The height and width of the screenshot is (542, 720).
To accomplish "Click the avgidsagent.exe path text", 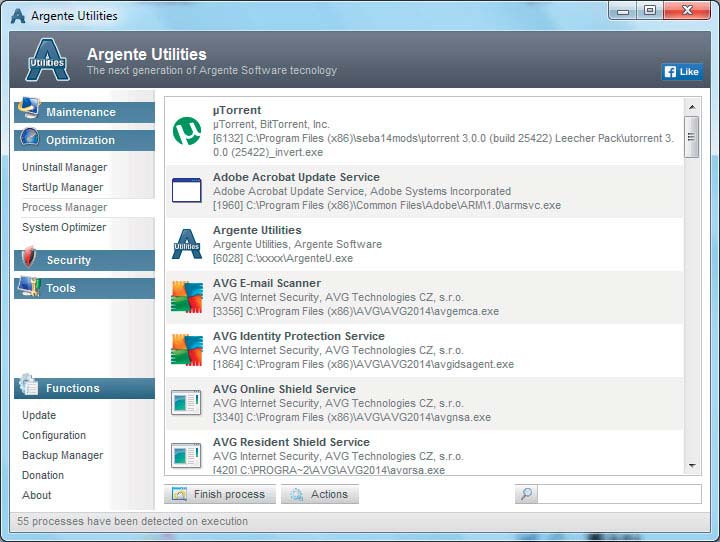I will [x=363, y=364].
